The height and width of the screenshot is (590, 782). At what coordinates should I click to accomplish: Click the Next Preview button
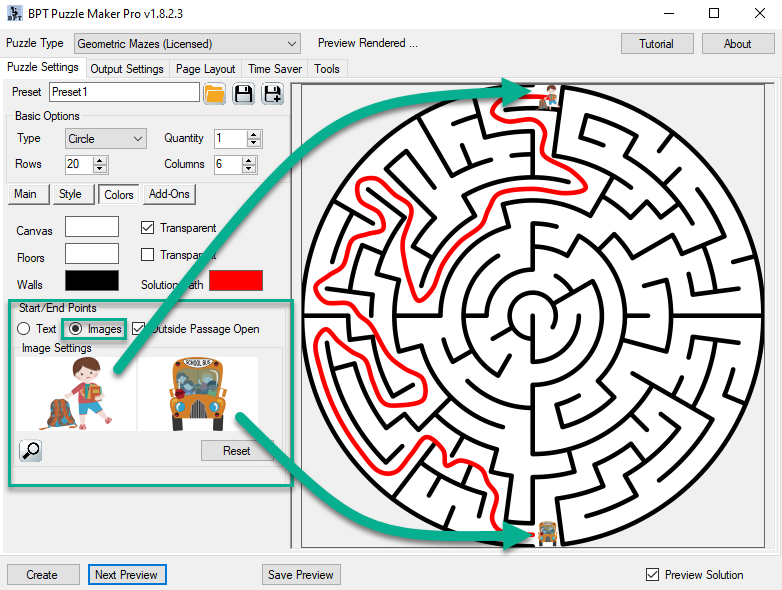point(126,575)
